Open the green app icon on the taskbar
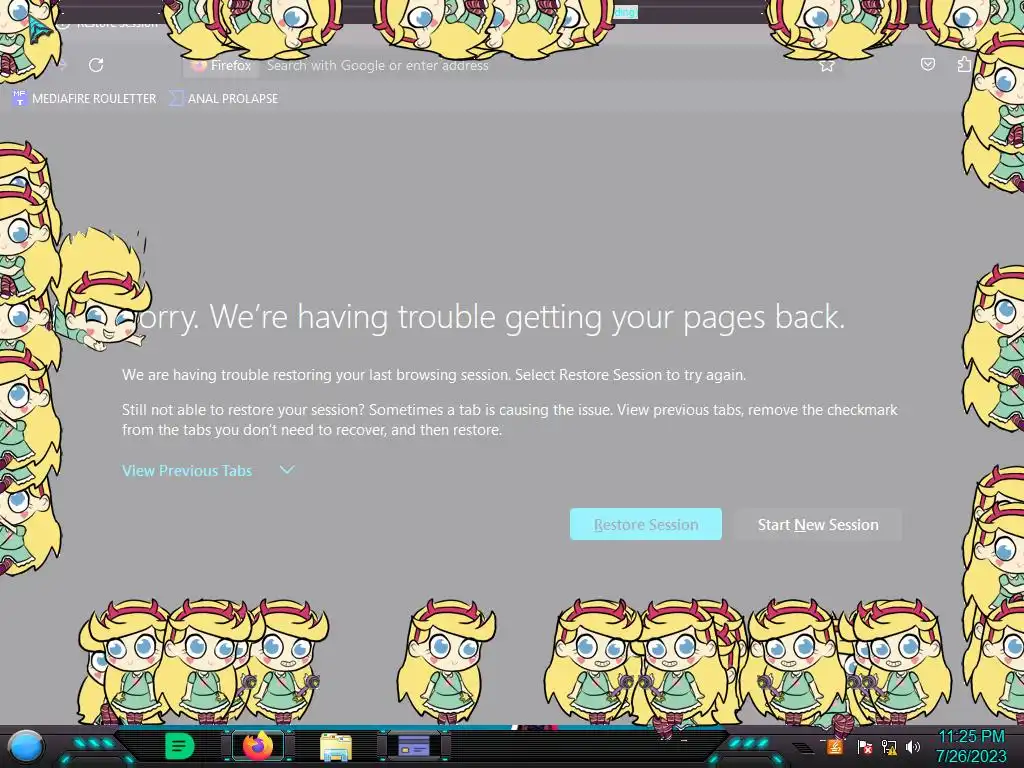The image size is (1024, 768). [x=179, y=746]
